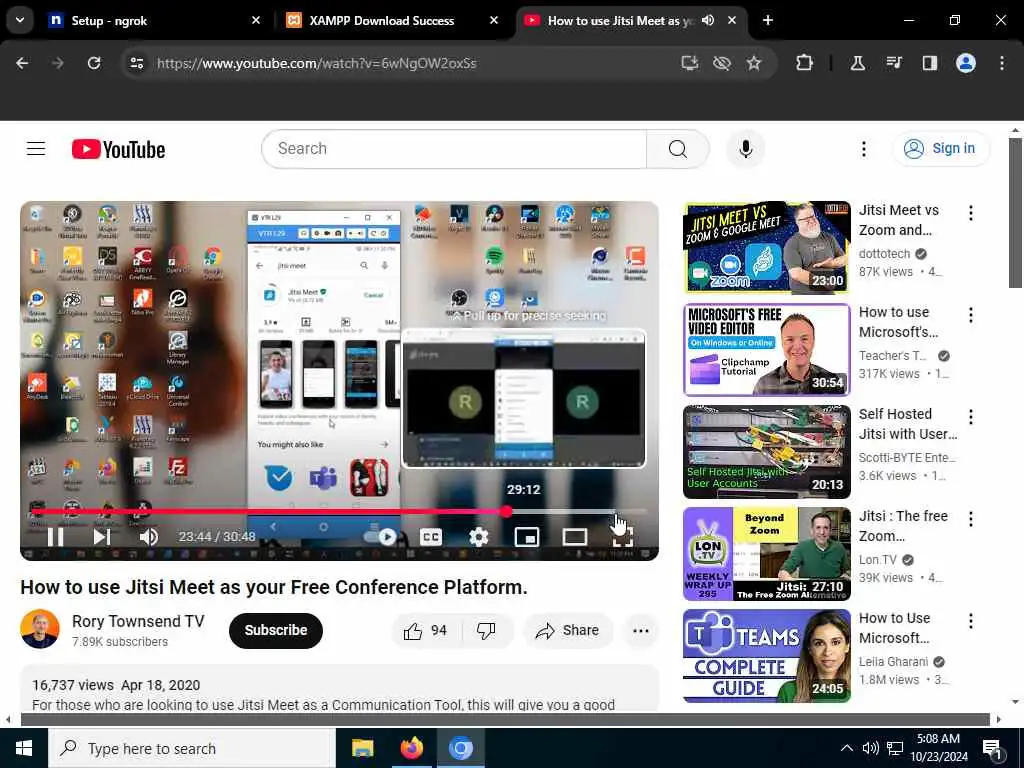Expand the video description box

tap(339, 689)
